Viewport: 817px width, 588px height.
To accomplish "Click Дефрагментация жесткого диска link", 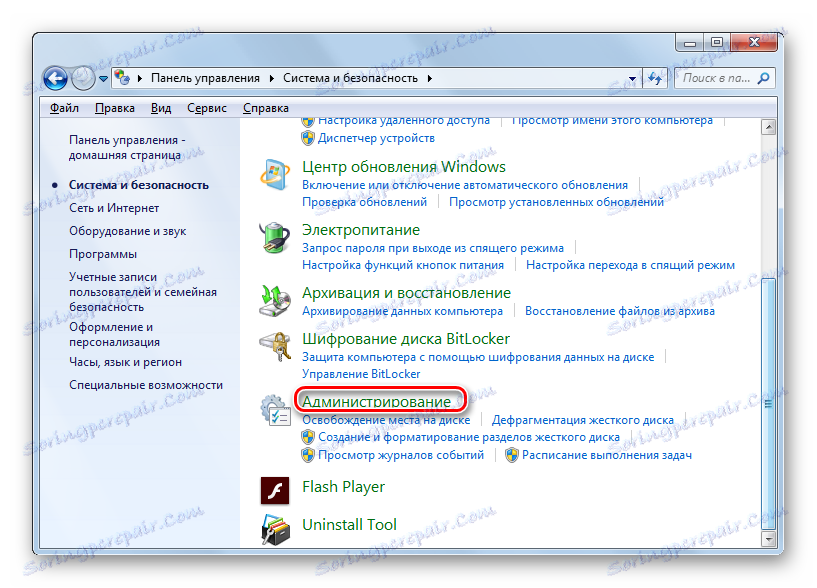I will click(583, 420).
